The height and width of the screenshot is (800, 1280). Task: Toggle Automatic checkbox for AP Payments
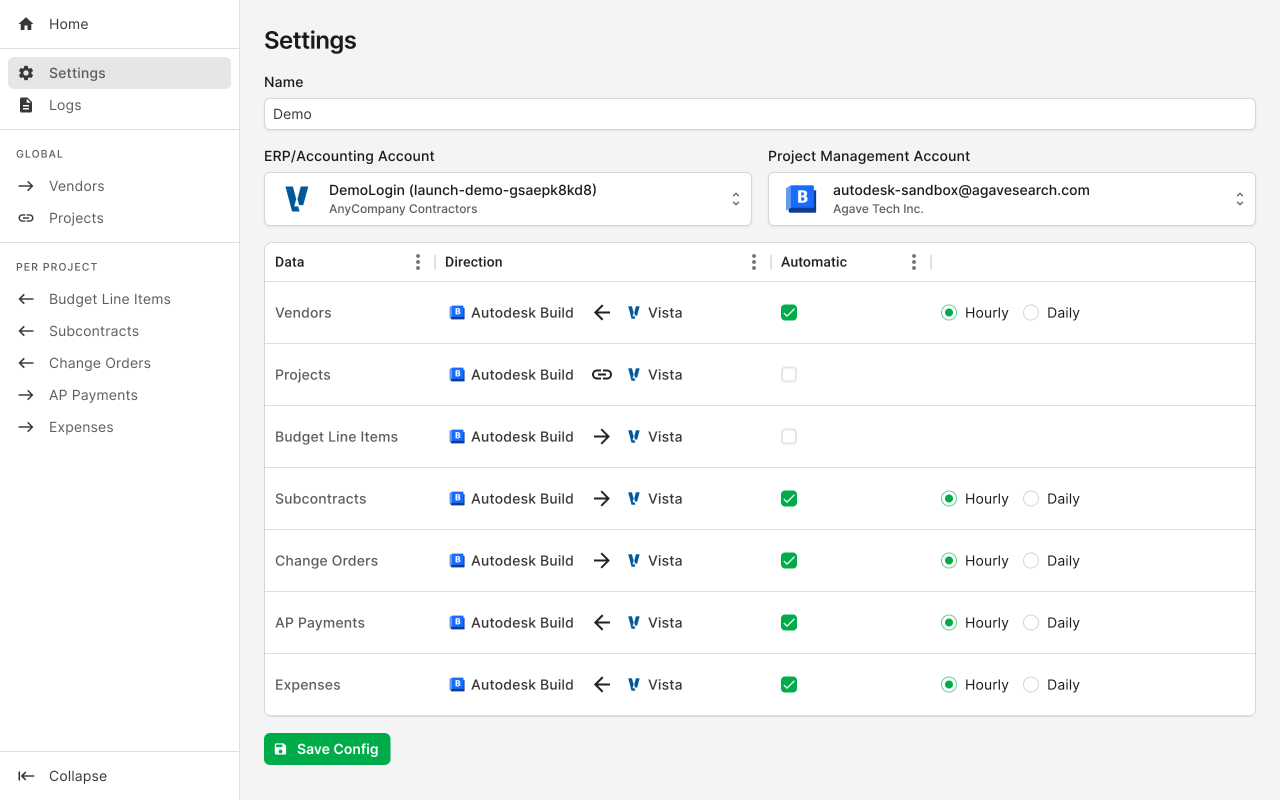(x=789, y=623)
